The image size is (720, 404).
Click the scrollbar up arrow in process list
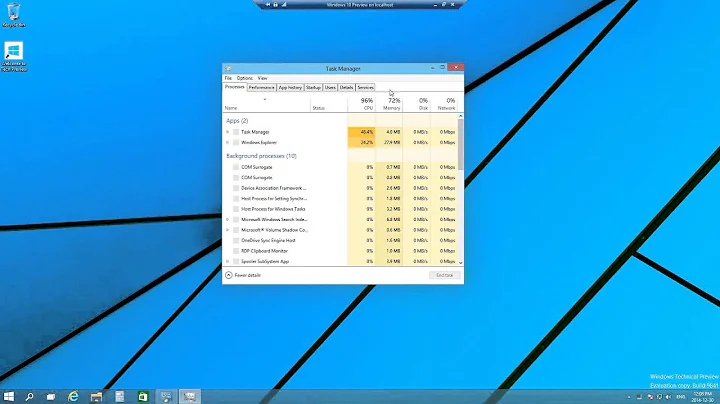pyautogui.click(x=461, y=116)
